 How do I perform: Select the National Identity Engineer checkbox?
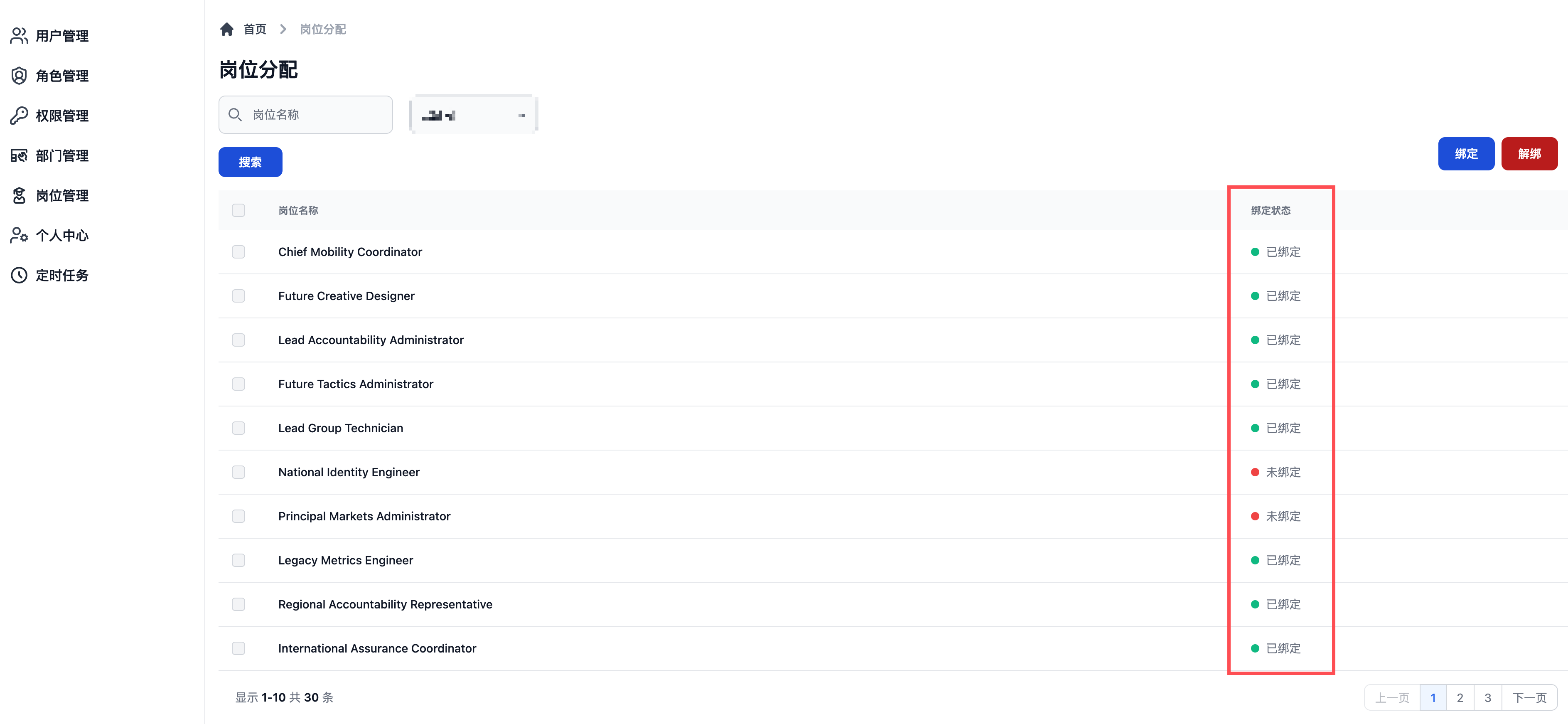click(238, 472)
